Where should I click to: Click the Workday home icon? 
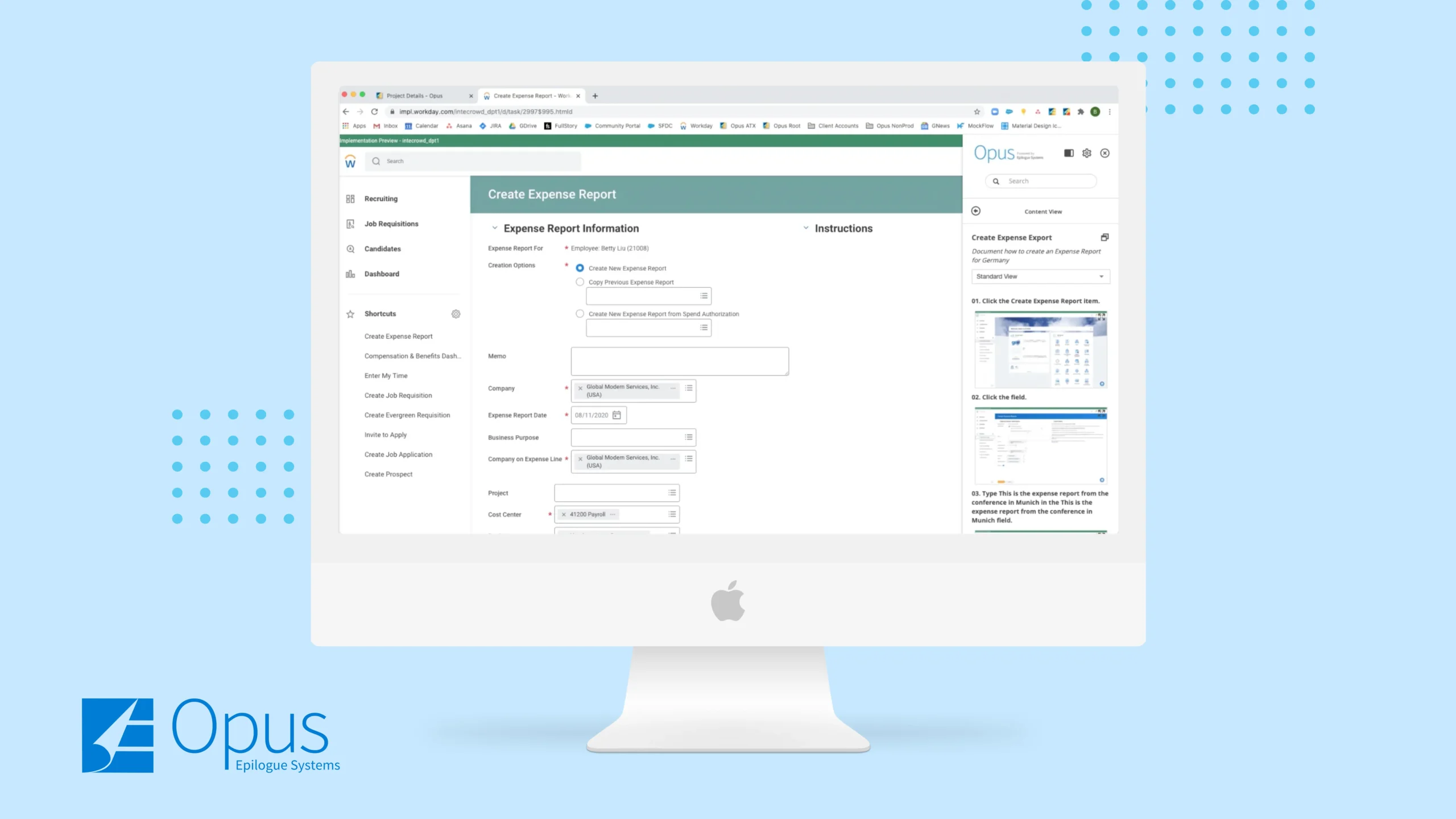[351, 161]
